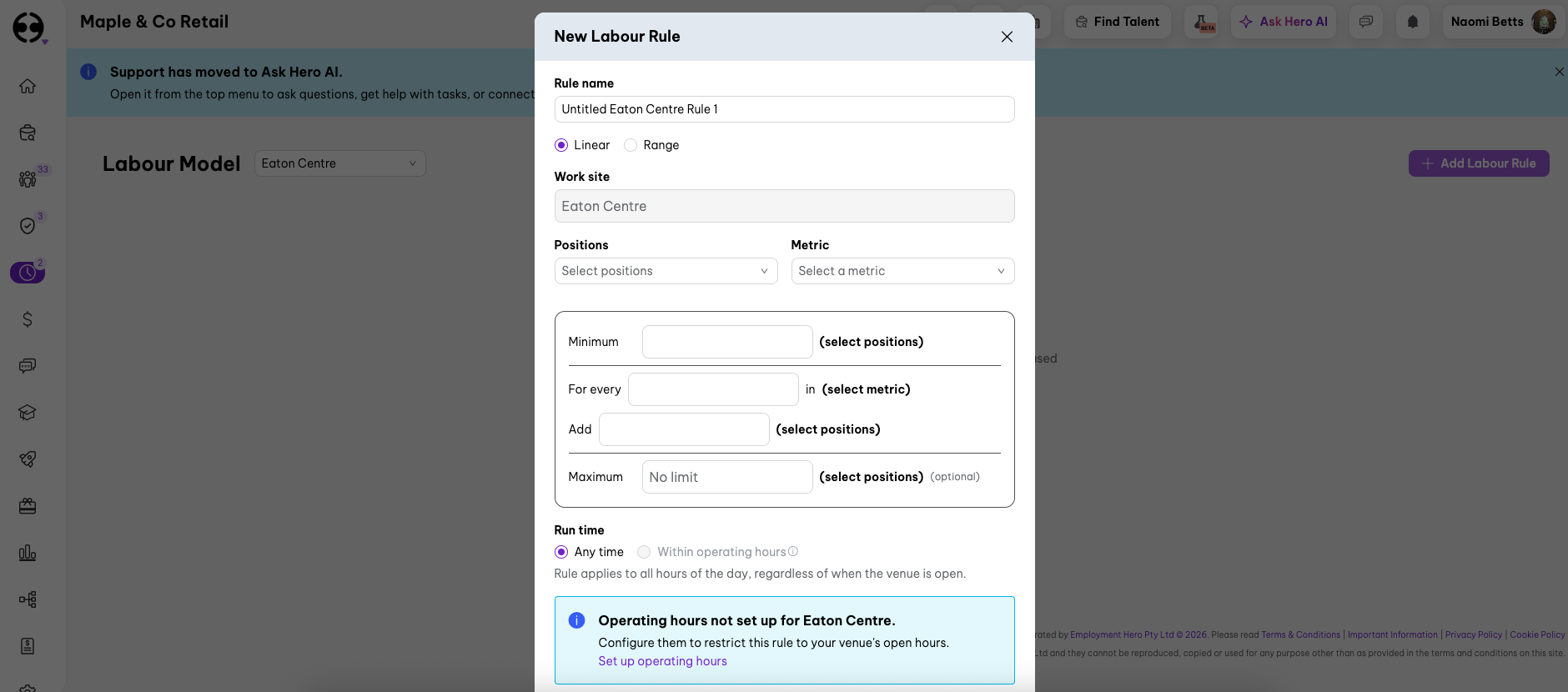
Task: Open the highlighted clock icon in sidebar
Action: point(28,273)
